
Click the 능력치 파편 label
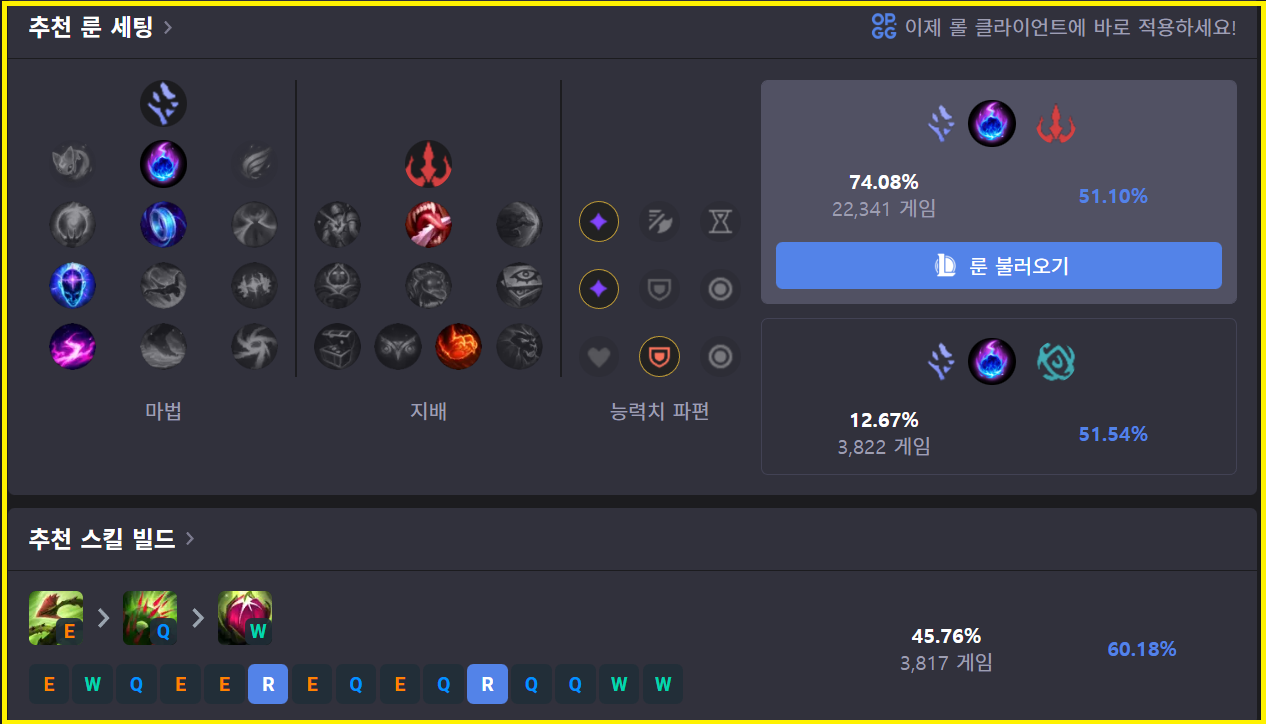[x=660, y=411]
